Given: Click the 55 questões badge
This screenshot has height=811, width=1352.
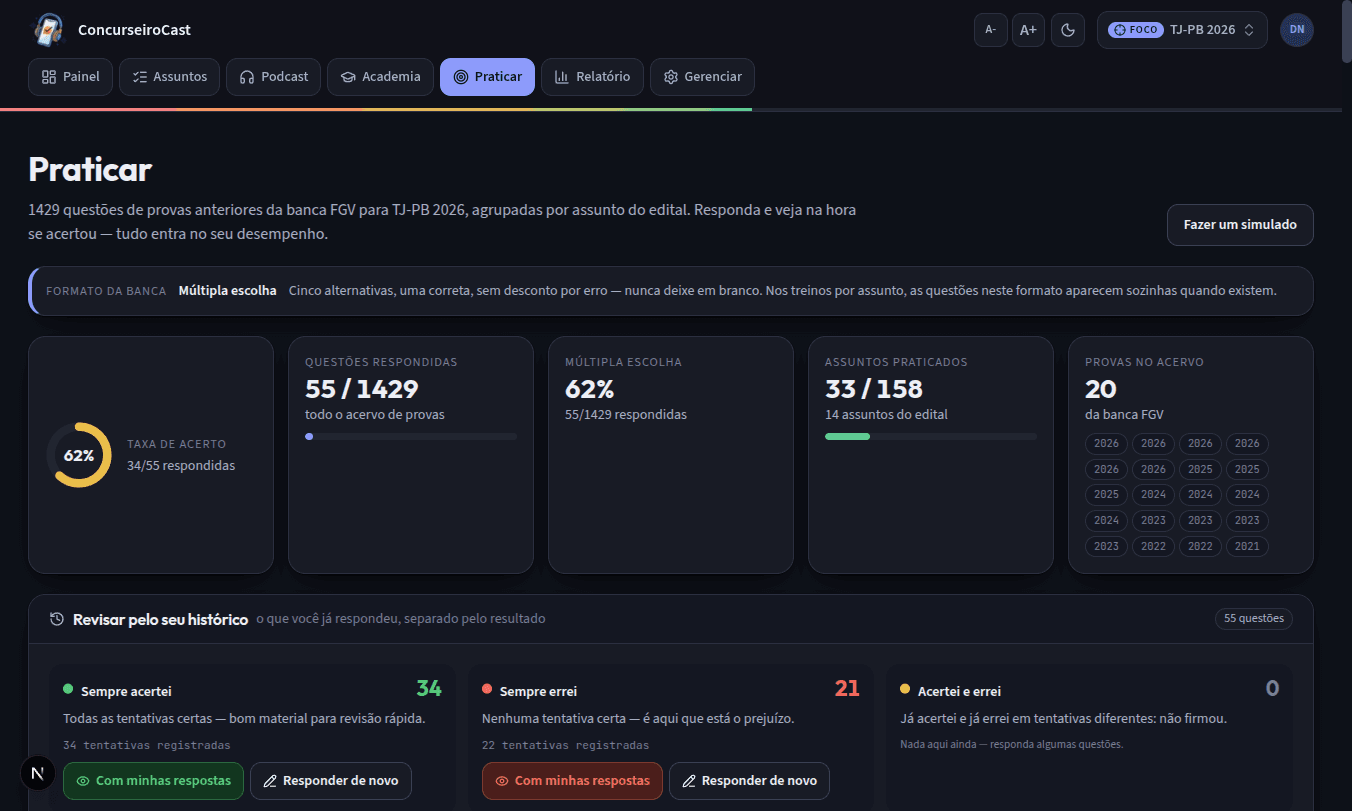Looking at the screenshot, I should click(1254, 619).
